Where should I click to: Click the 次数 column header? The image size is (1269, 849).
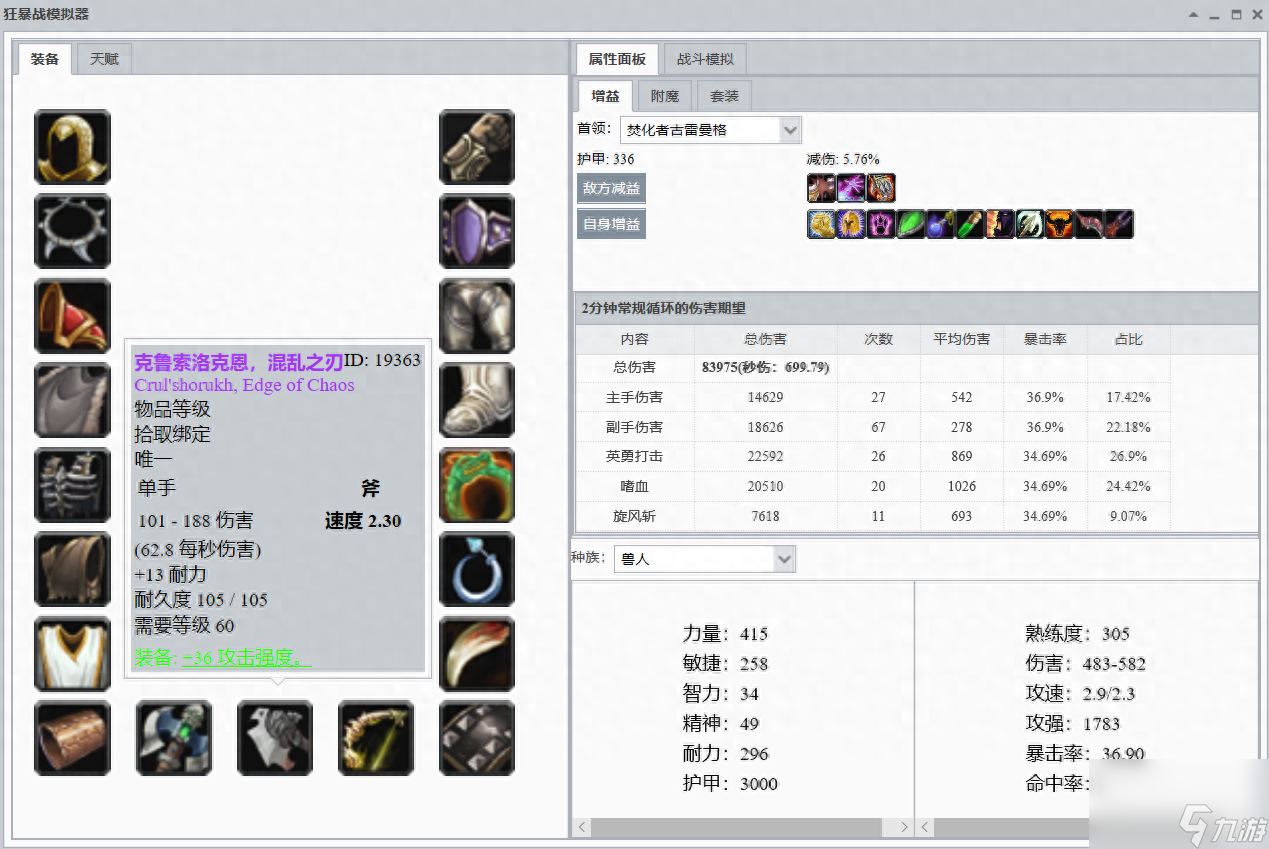click(878, 340)
